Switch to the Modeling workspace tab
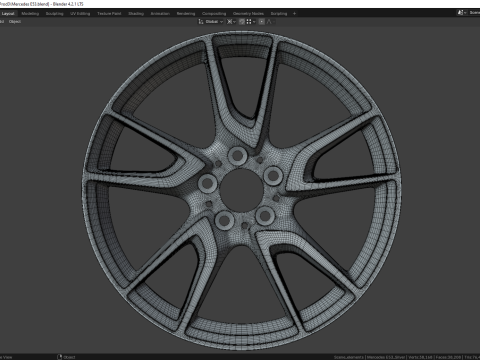This screenshot has width=480, height=360. click(x=30, y=14)
